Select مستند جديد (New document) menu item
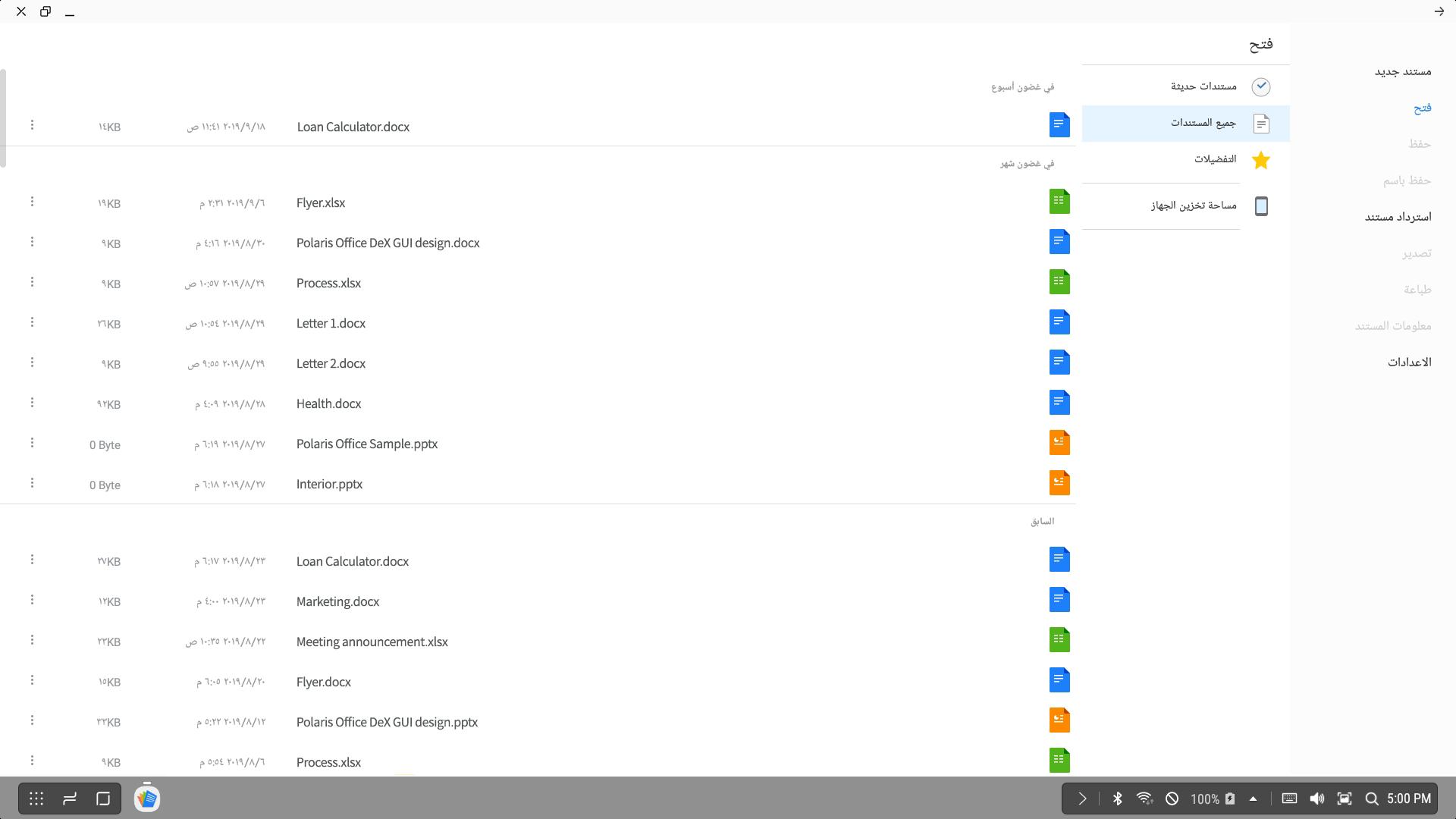This screenshot has height=819, width=1456. (1403, 71)
